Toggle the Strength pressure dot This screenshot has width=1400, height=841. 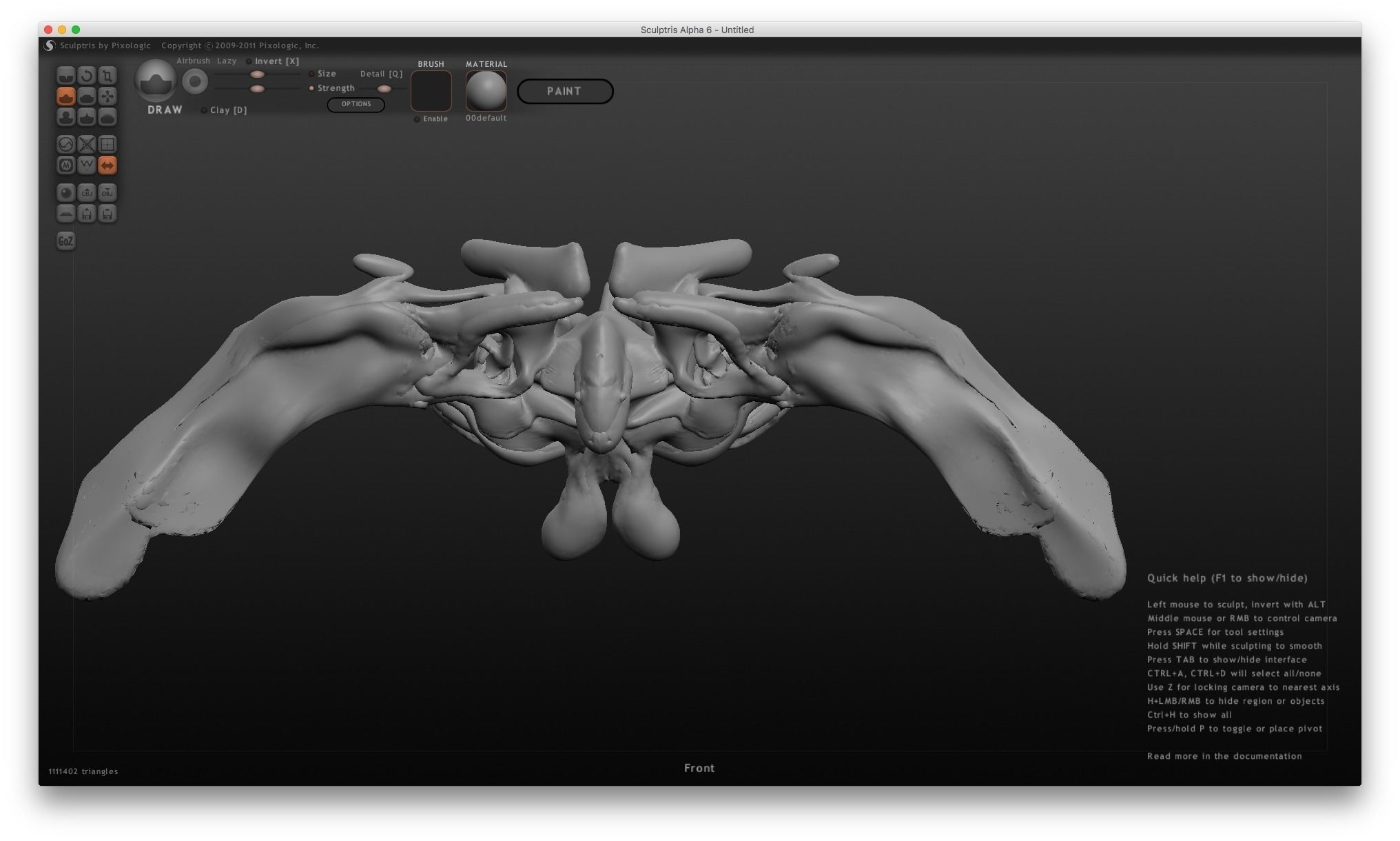point(311,88)
